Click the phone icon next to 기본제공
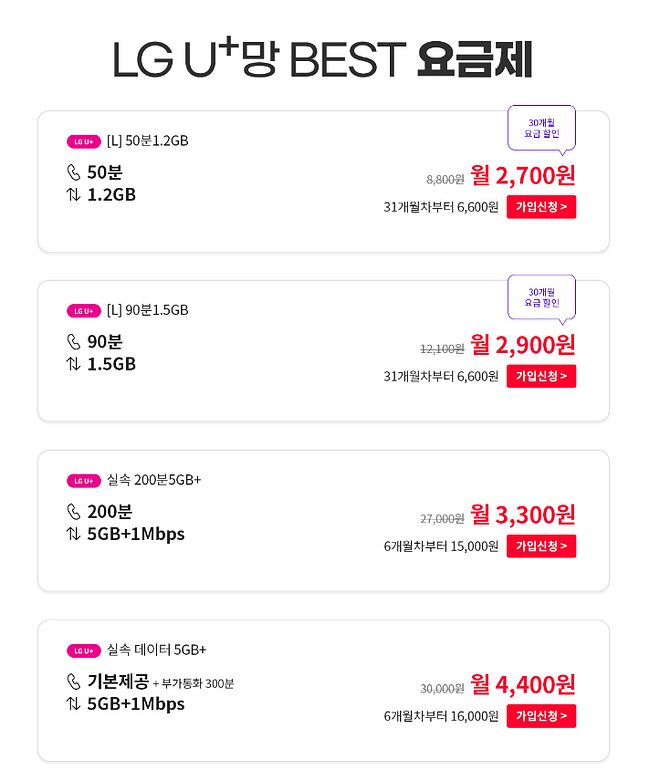The width and height of the screenshot is (660, 780). coord(73,682)
